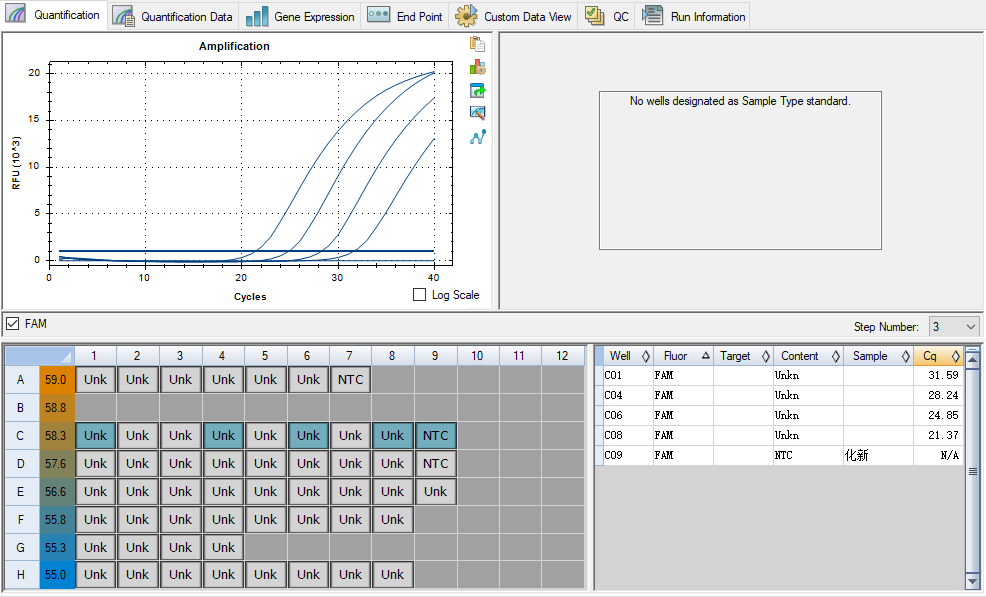Viewport: 986px width, 597px height.
Task: Open the Step Number dropdown
Action: pyautogui.click(x=954, y=326)
